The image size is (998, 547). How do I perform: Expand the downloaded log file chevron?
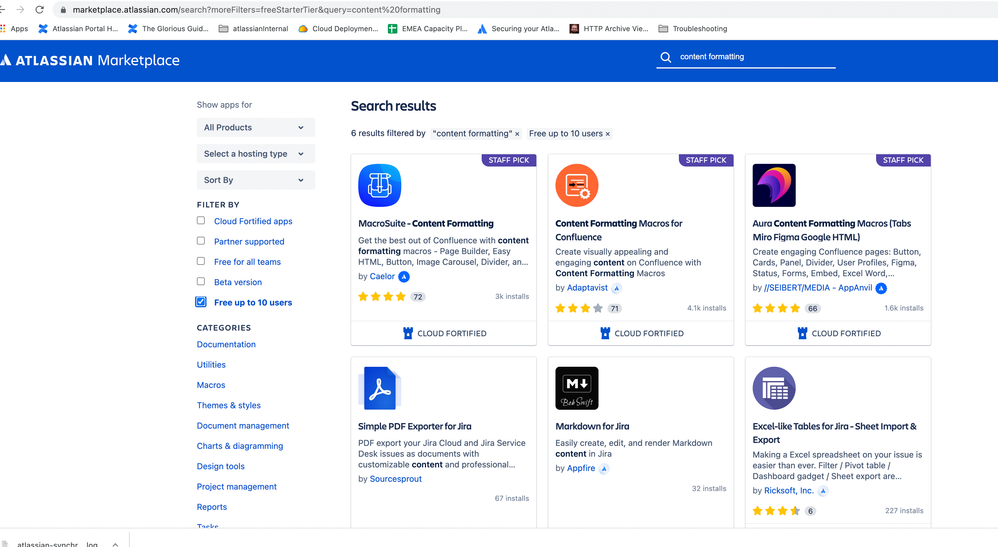(115, 544)
